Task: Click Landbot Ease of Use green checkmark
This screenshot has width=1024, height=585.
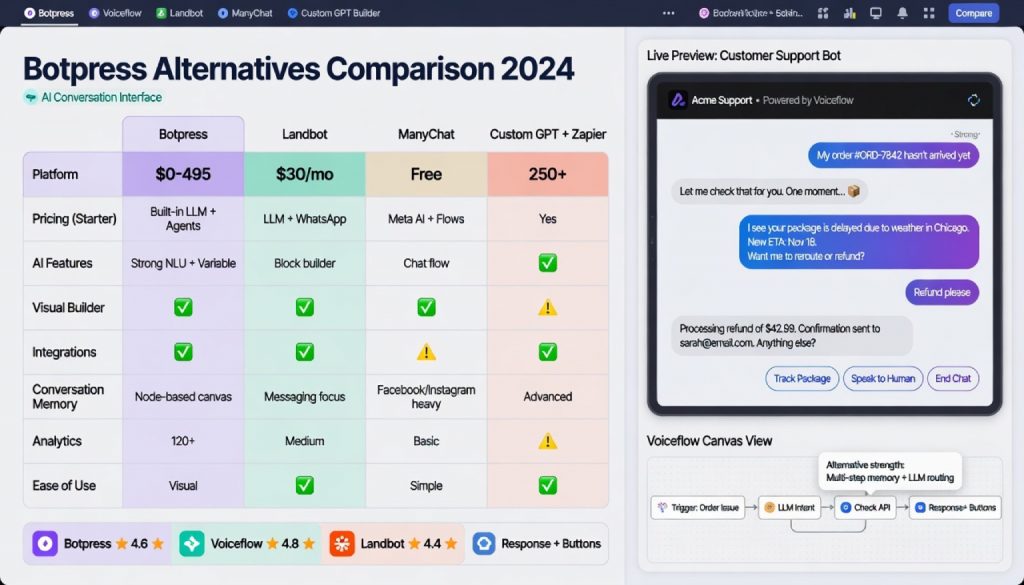Action: tap(304, 485)
